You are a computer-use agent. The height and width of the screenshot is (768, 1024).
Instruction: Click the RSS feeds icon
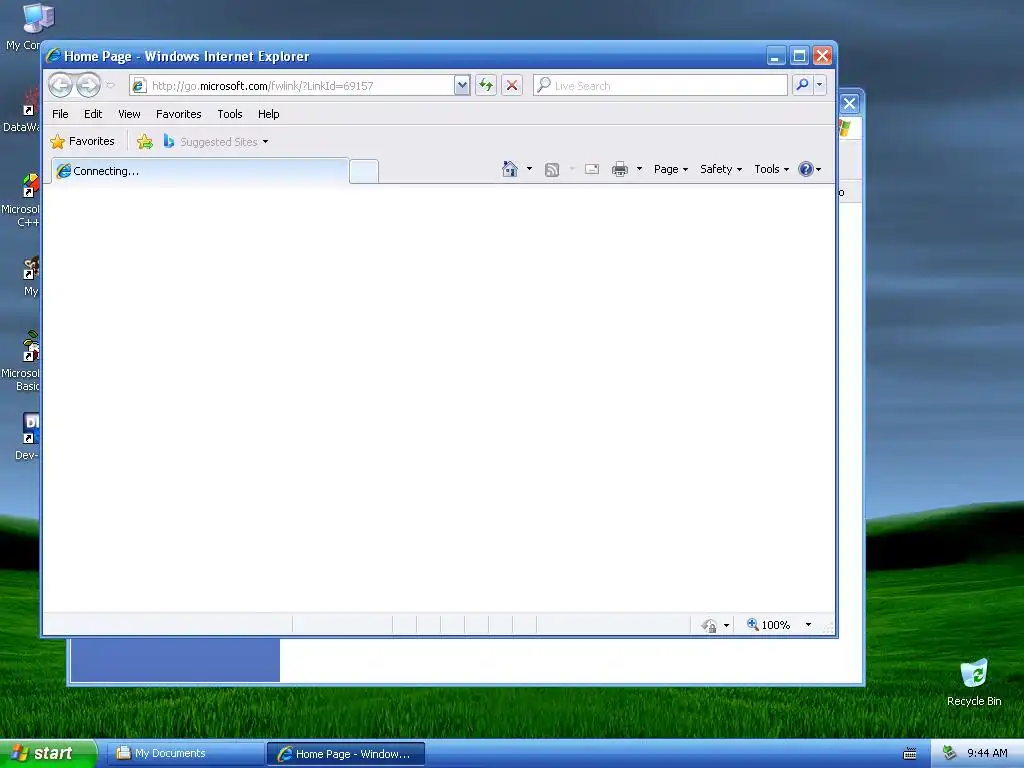[x=552, y=170]
